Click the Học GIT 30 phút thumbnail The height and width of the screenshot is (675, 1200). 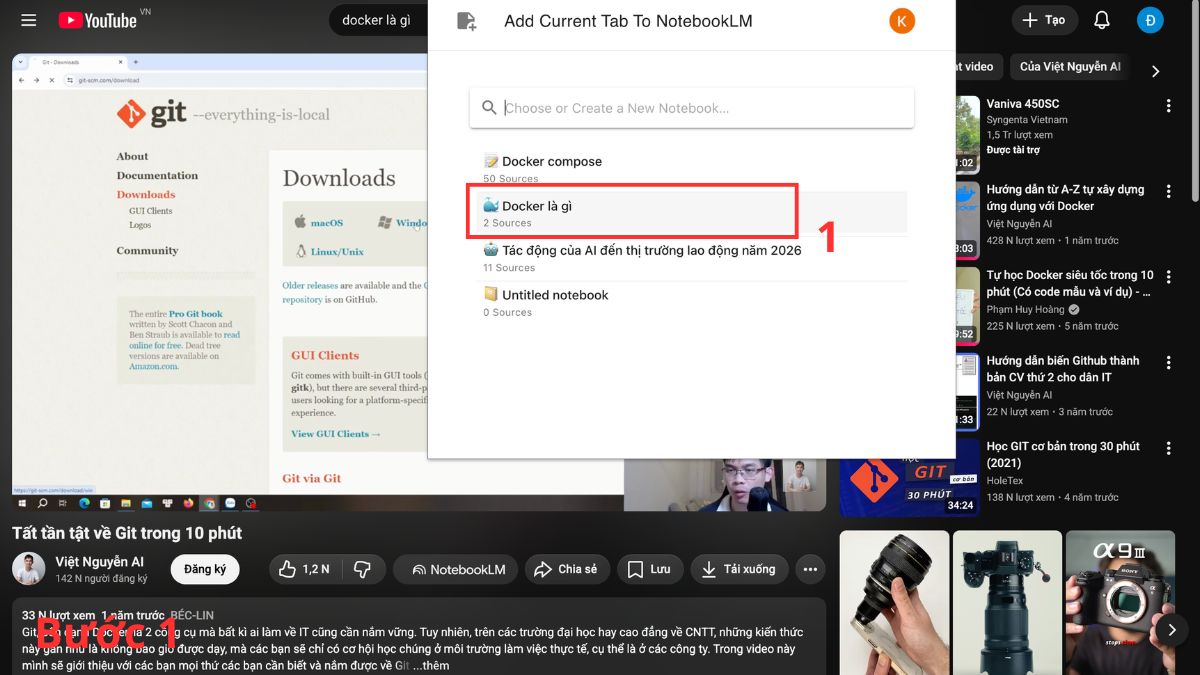(910, 478)
